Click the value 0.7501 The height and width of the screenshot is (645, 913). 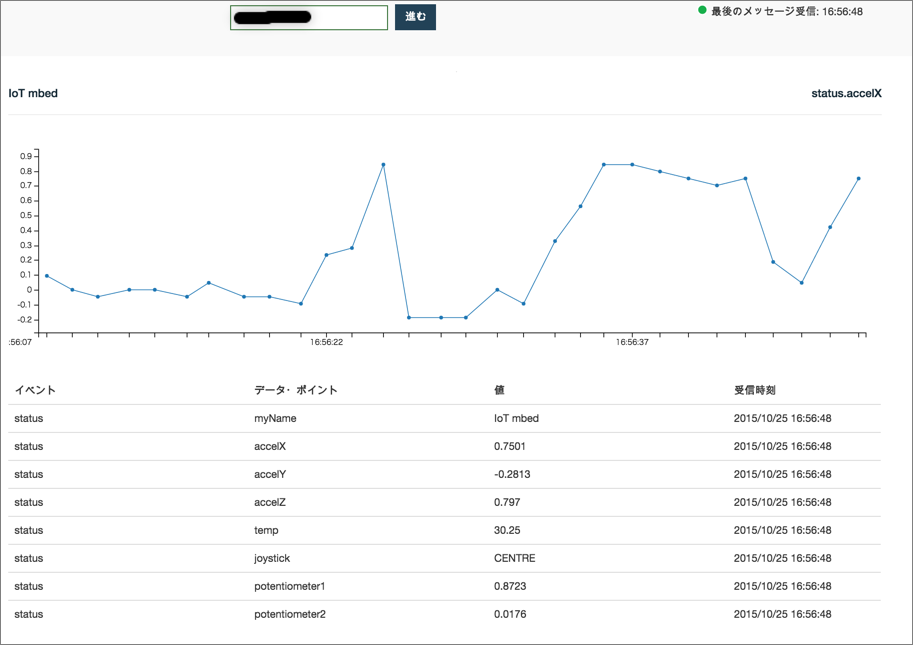click(509, 446)
